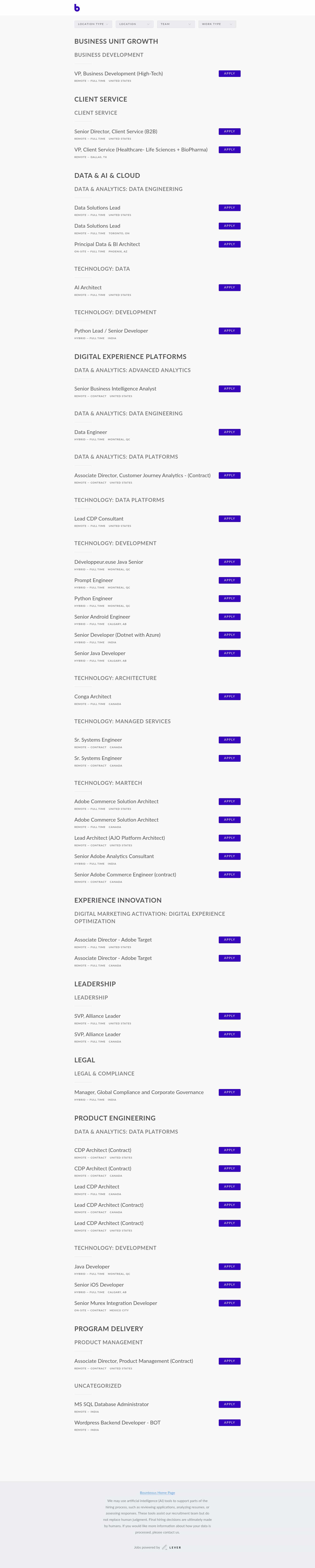
Task: Apply for VP, Business Development (High-Tech)
Action: click(229, 74)
